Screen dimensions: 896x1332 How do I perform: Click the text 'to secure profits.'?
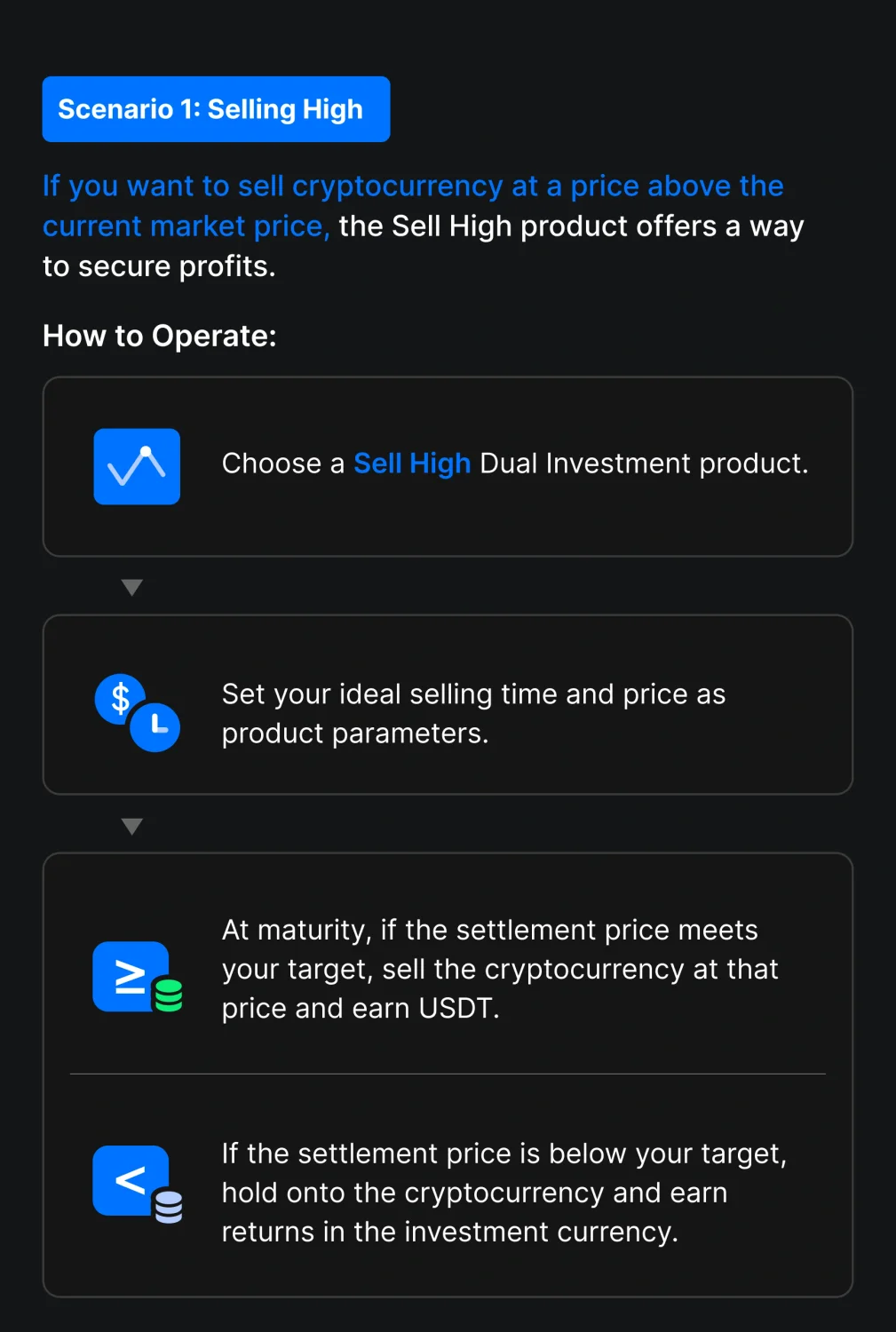tap(159, 266)
